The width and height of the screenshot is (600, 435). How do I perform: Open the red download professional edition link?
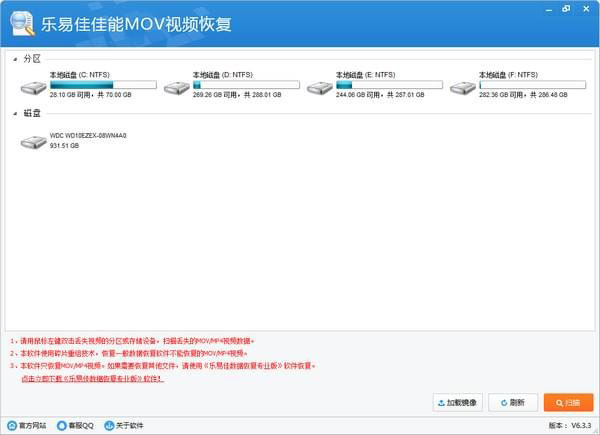pyautogui.click(x=93, y=379)
